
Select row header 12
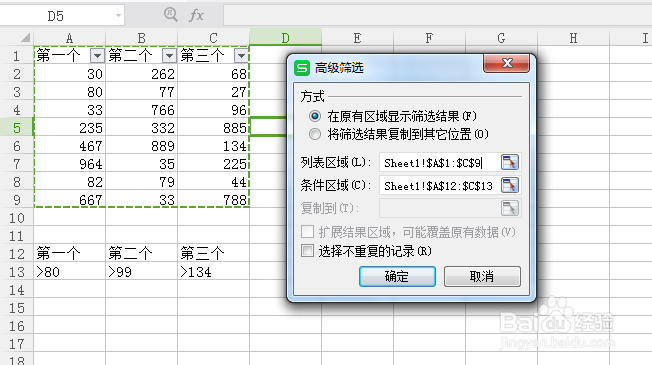click(17, 254)
